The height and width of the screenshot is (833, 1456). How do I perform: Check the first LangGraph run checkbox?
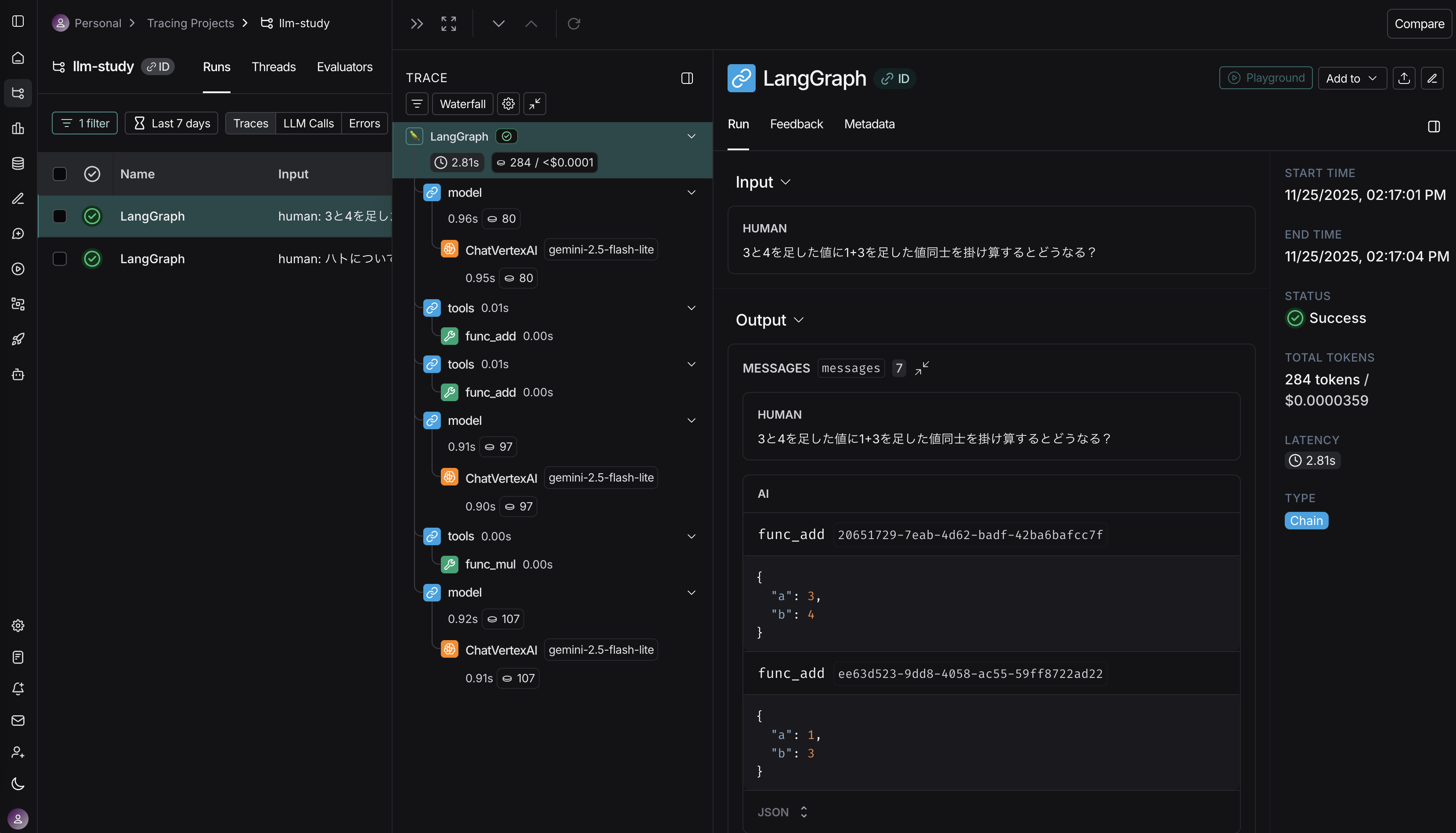point(59,216)
